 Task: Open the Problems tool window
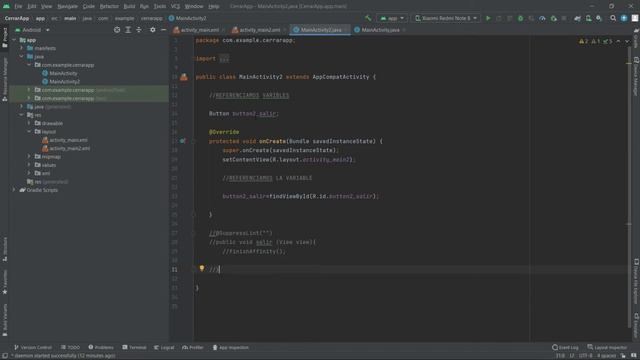(x=101, y=347)
